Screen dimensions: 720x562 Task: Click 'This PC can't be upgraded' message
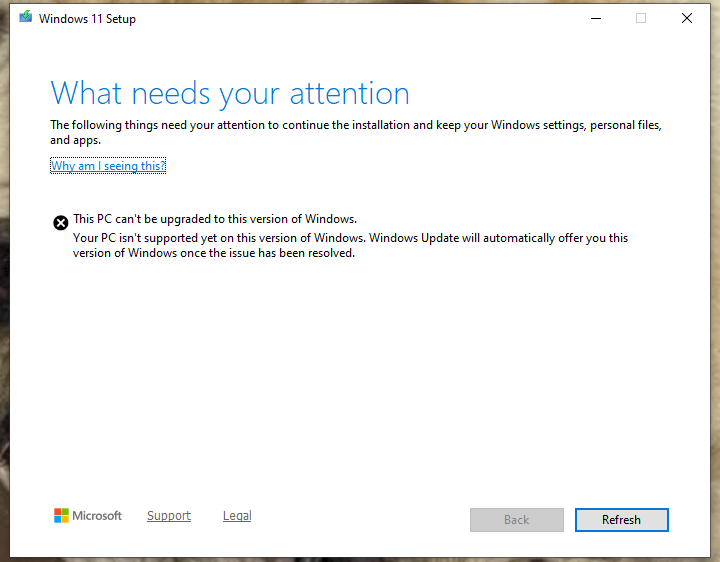(215, 219)
